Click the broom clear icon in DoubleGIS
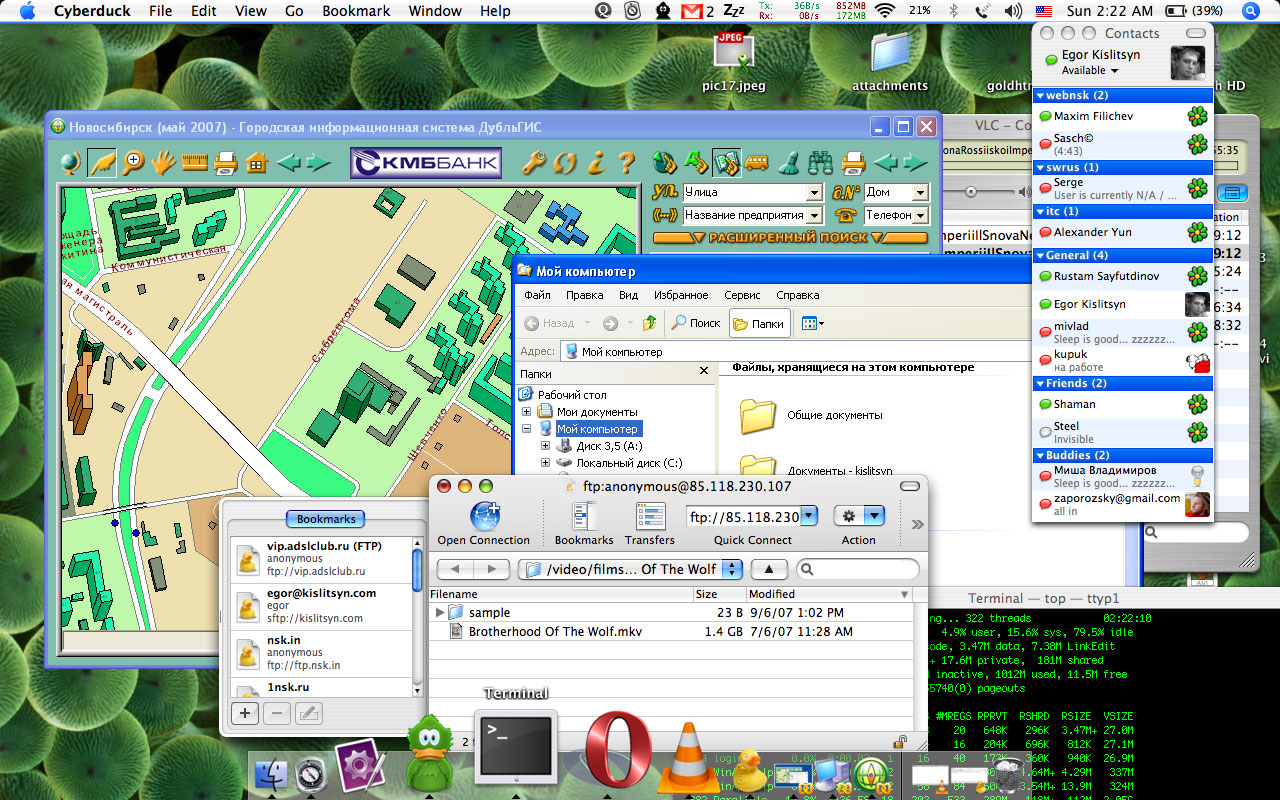Image resolution: width=1280 pixels, height=800 pixels. 789,162
